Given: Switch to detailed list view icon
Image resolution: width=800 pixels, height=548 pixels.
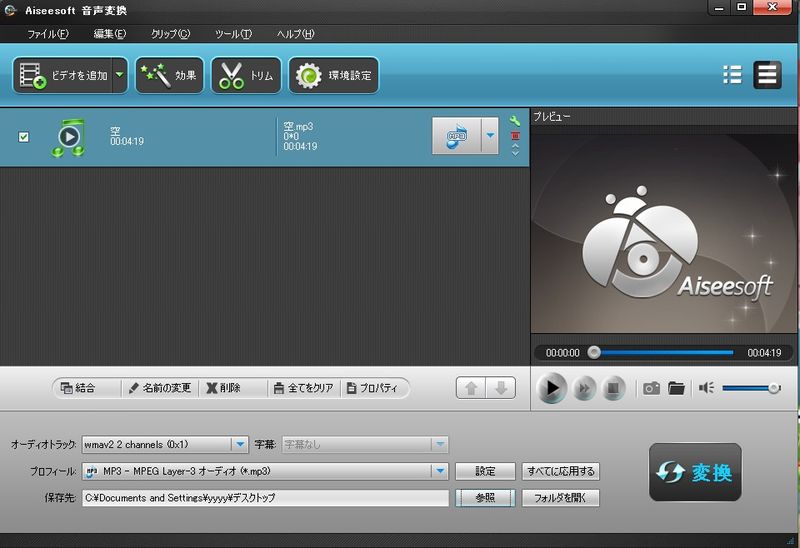Looking at the screenshot, I should (732, 75).
